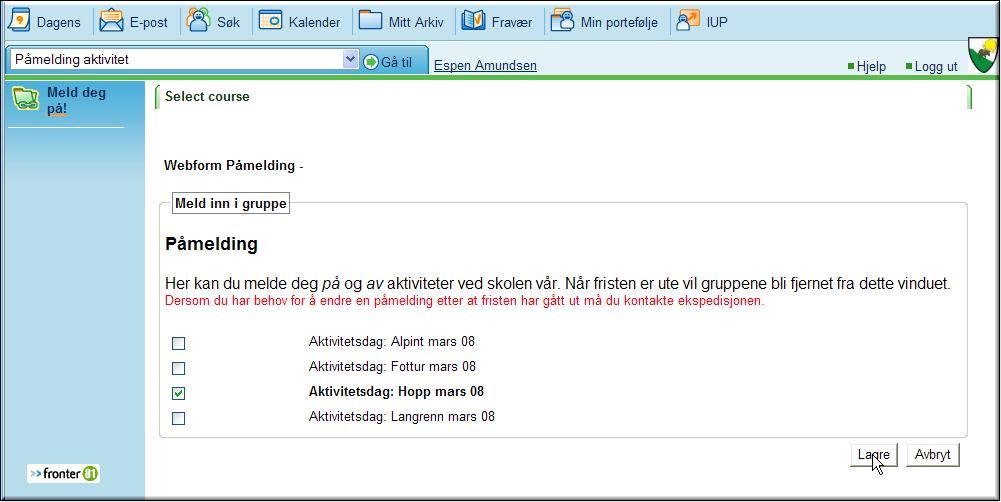Open the Hjelp link
The width and height of the screenshot is (1001, 502).
click(x=871, y=66)
